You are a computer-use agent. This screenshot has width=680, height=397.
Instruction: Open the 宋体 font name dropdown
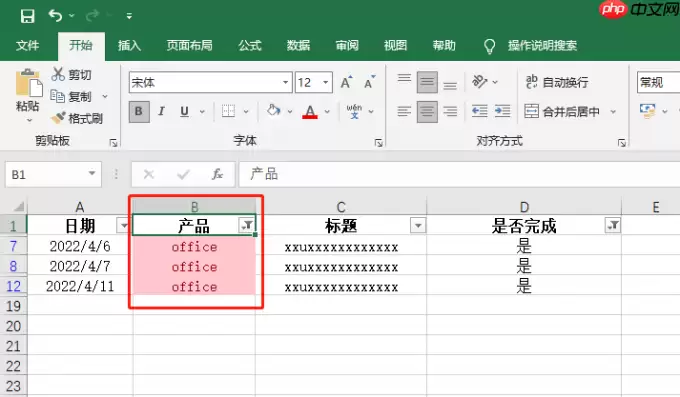285,82
